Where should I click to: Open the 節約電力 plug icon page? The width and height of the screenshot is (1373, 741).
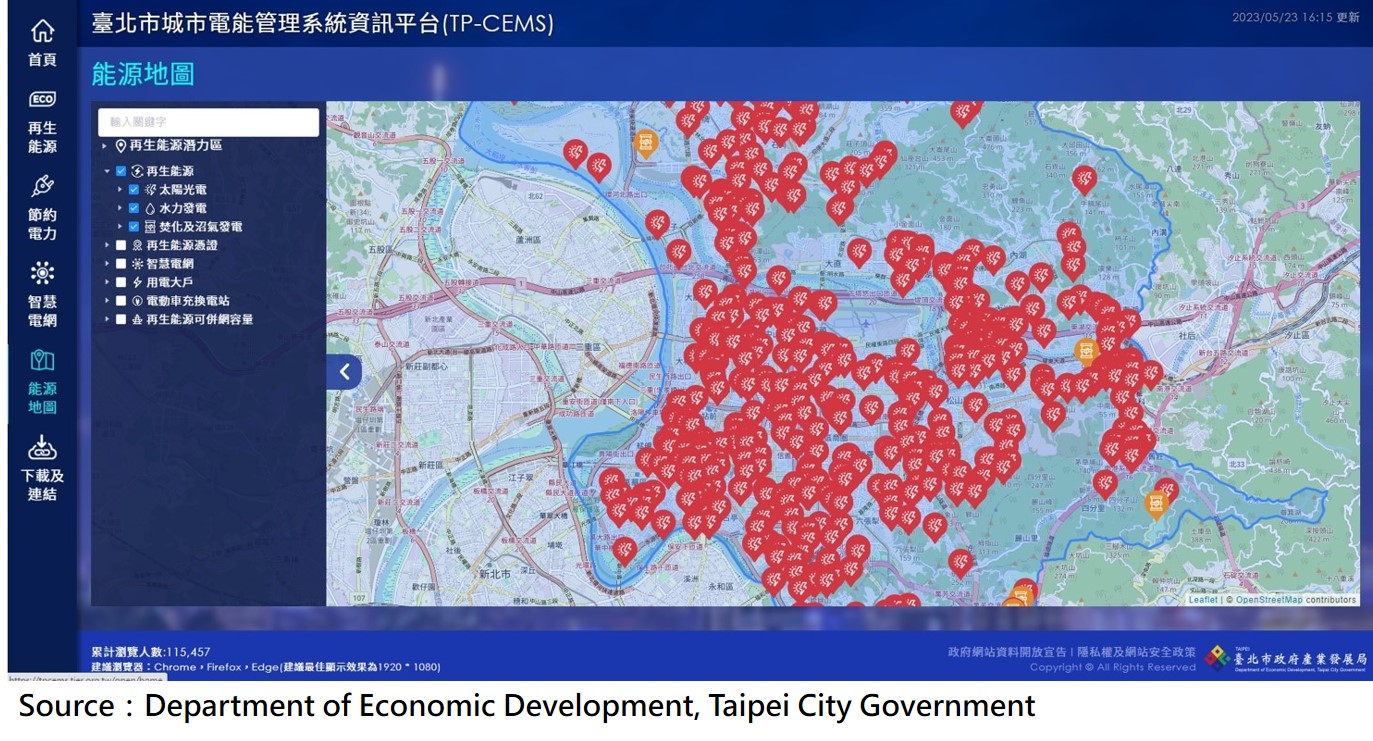click(x=42, y=186)
